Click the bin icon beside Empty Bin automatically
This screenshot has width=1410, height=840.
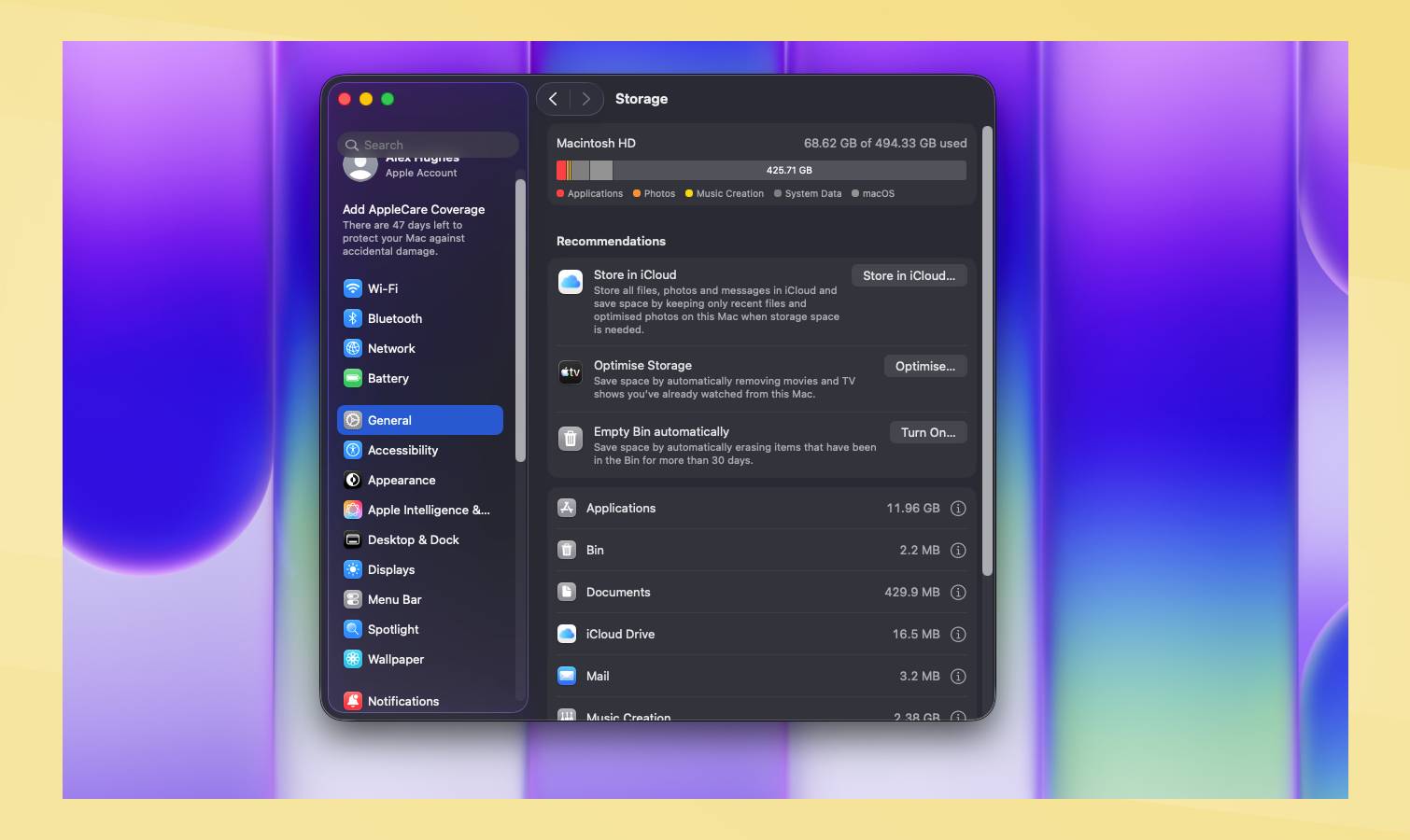(x=571, y=439)
